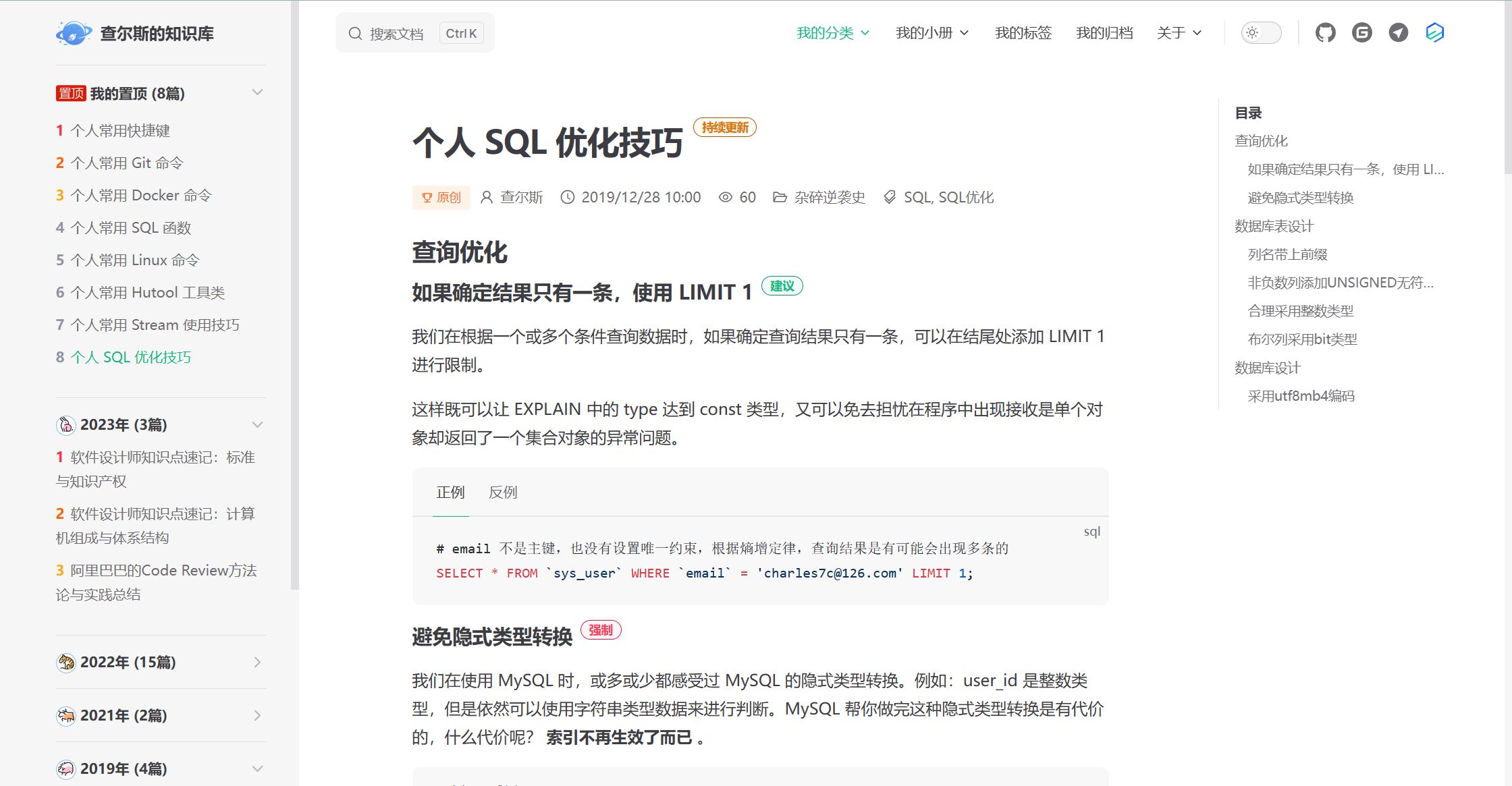This screenshot has width=1512, height=786.
Task: Click the blue hexagon Juejin icon
Action: [x=1434, y=32]
